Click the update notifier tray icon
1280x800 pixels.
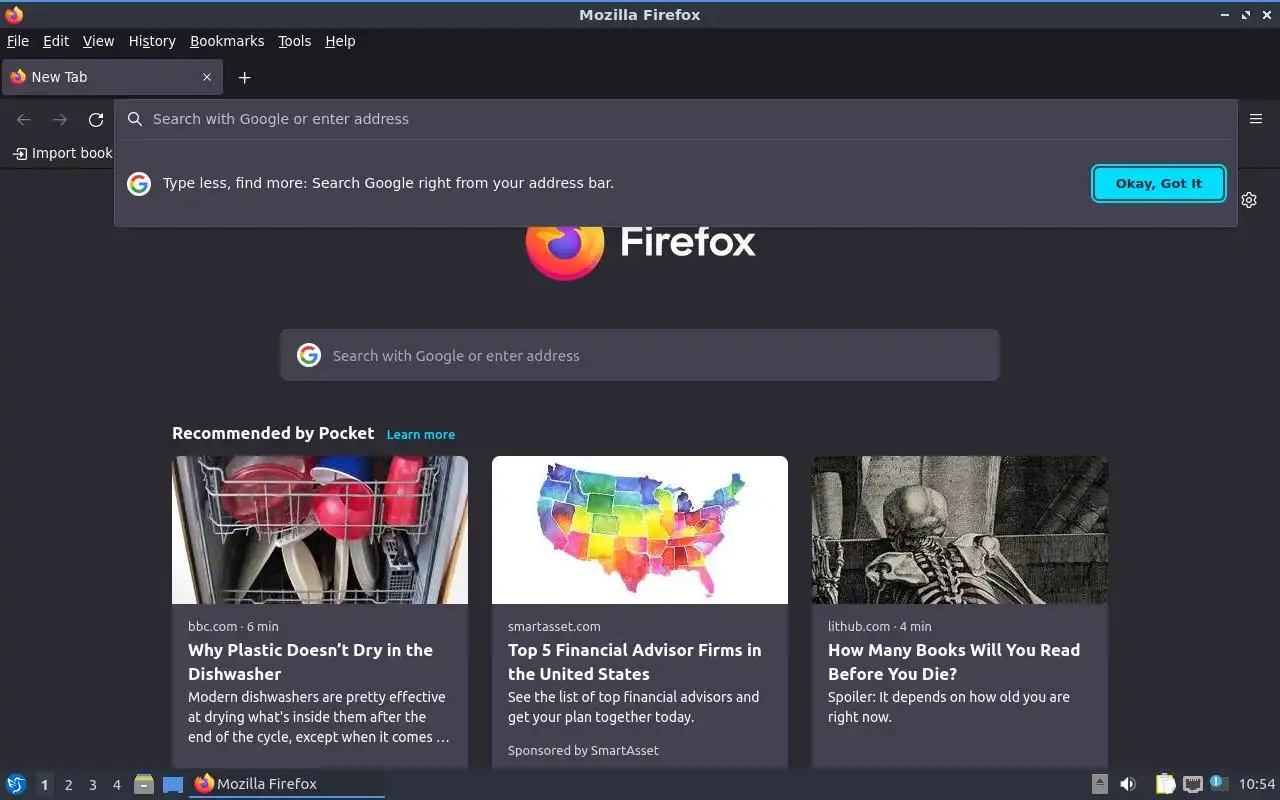[1218, 783]
